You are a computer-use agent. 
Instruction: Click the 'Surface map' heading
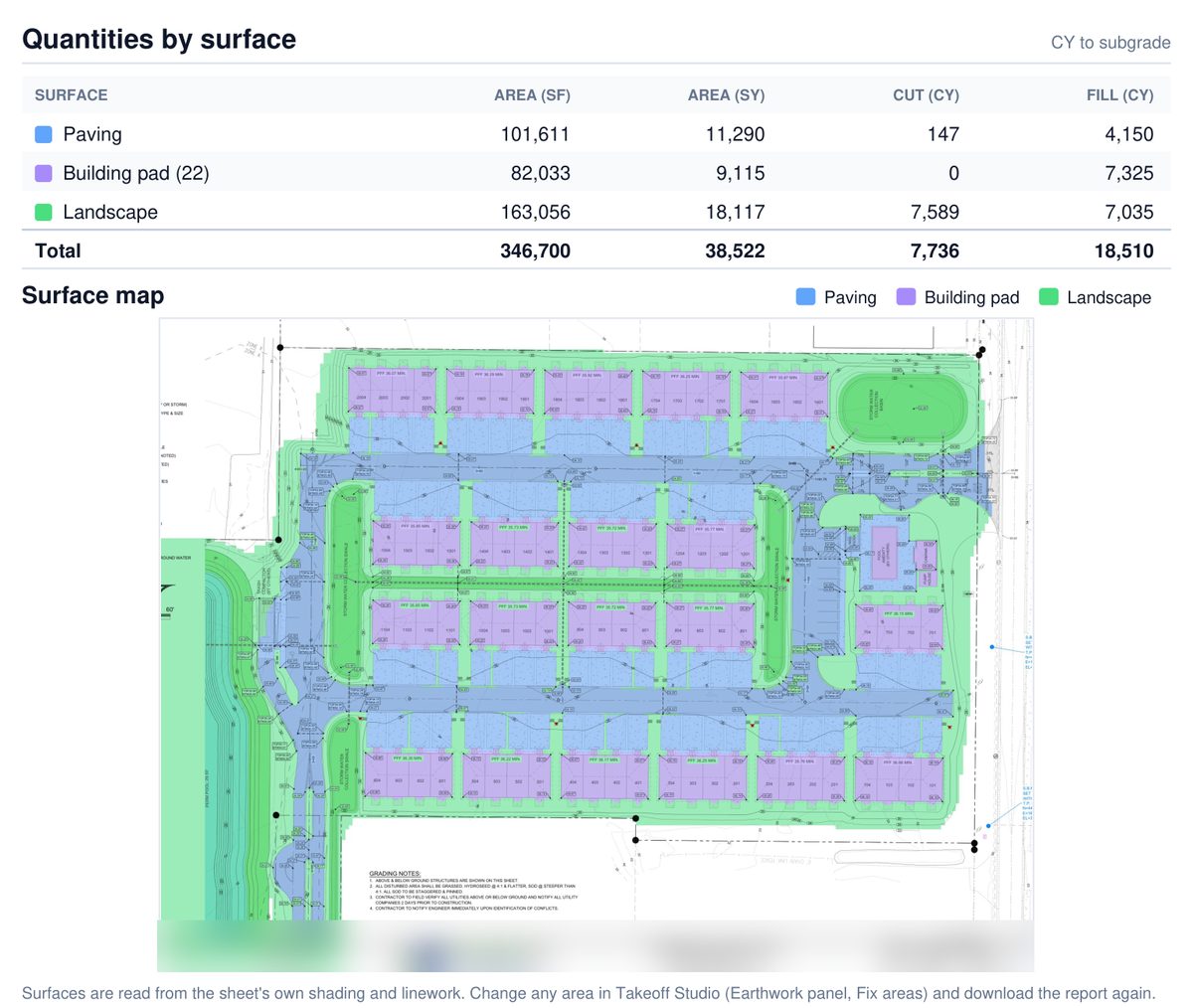[x=92, y=295]
